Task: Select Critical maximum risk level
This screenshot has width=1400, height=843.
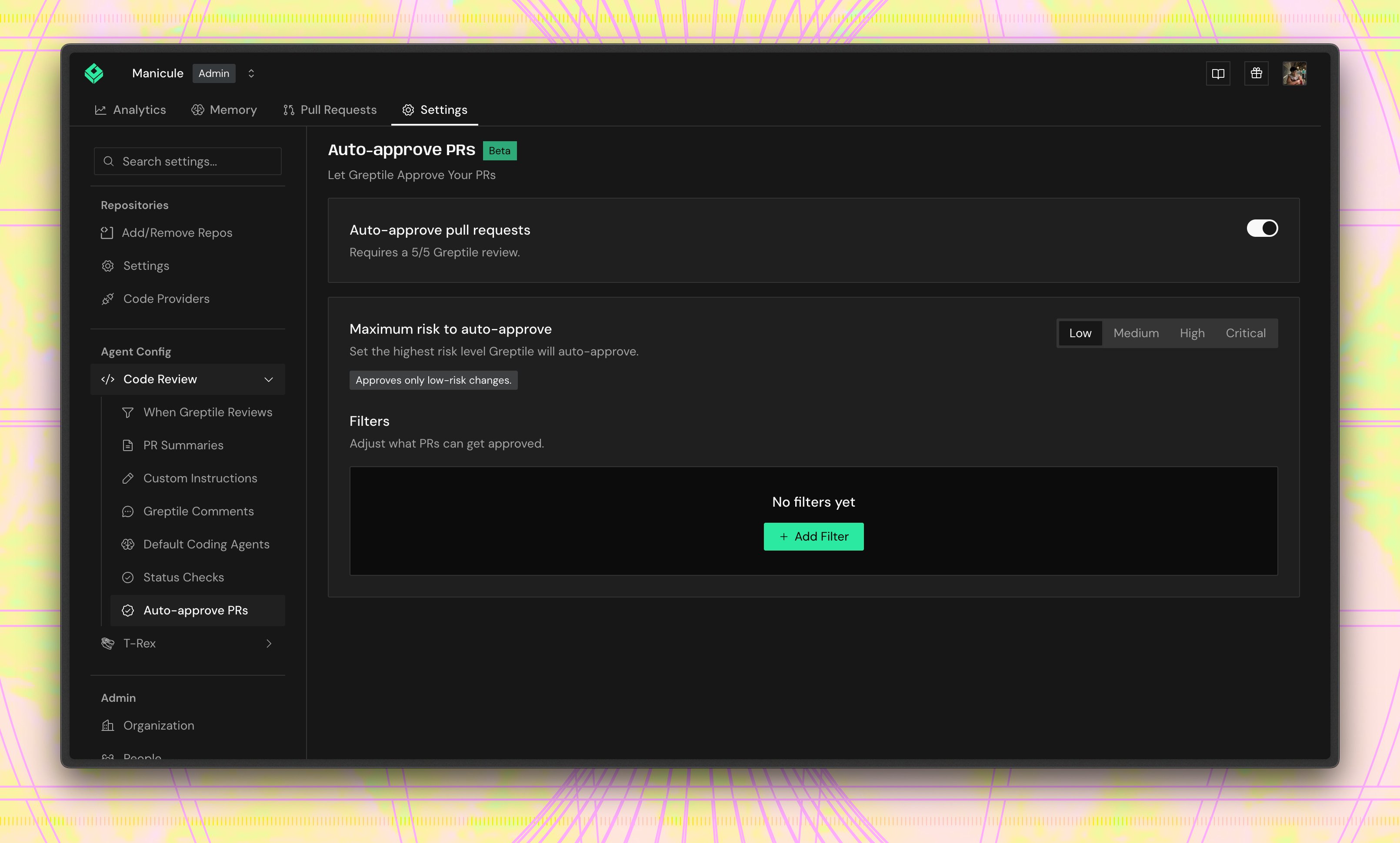Action: [1246, 333]
